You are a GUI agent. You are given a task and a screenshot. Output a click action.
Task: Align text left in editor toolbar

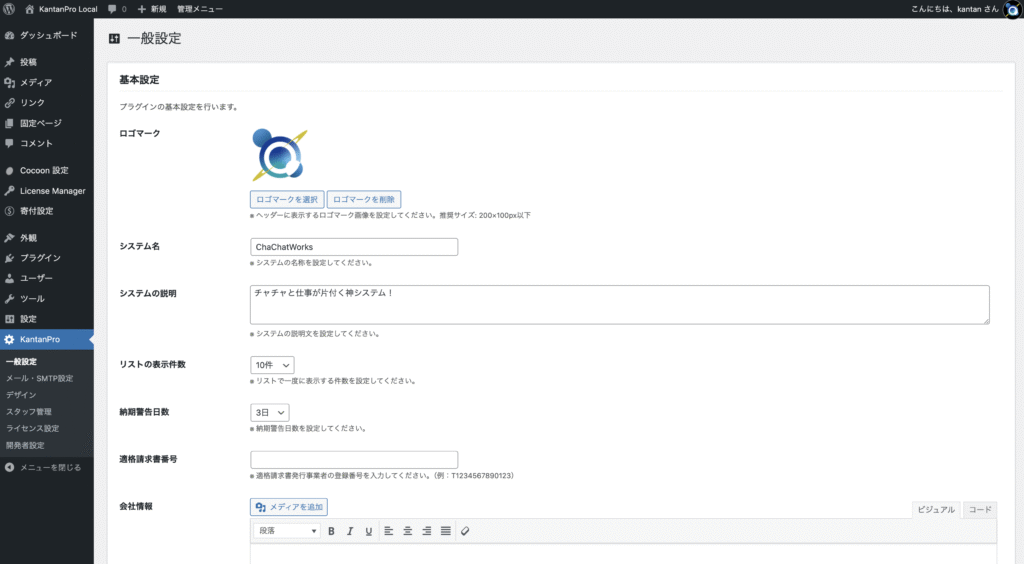(389, 531)
